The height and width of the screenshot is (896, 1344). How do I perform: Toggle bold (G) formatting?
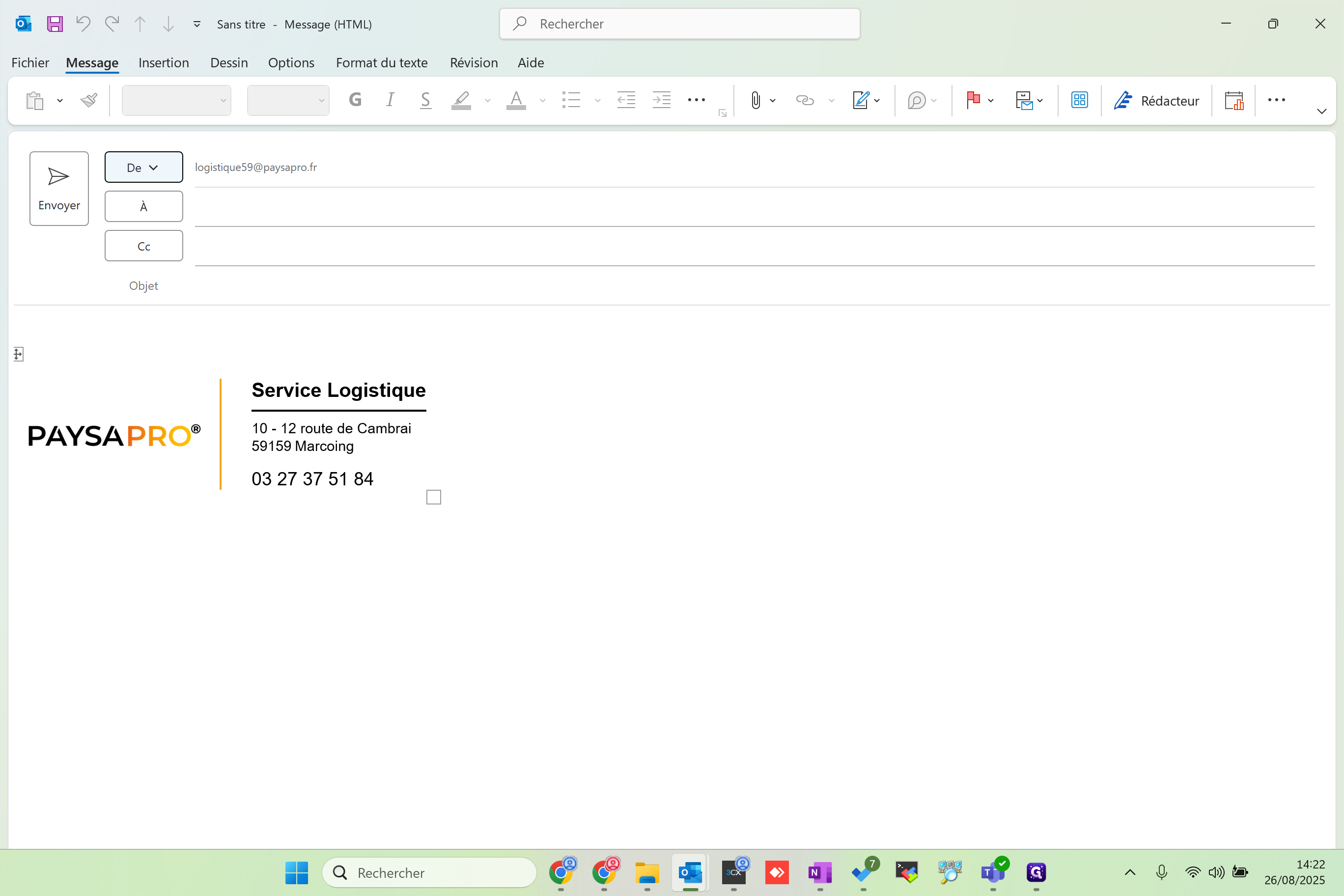(x=355, y=100)
